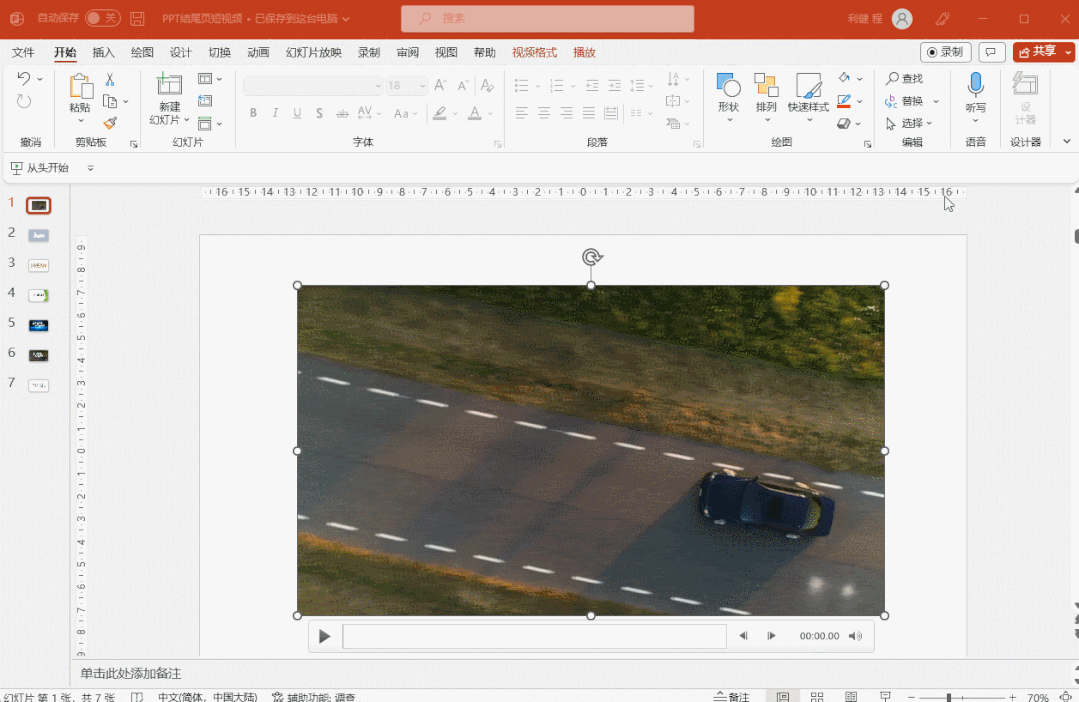Open the Shapes gallery icon
The image size is (1079, 702).
click(728, 87)
